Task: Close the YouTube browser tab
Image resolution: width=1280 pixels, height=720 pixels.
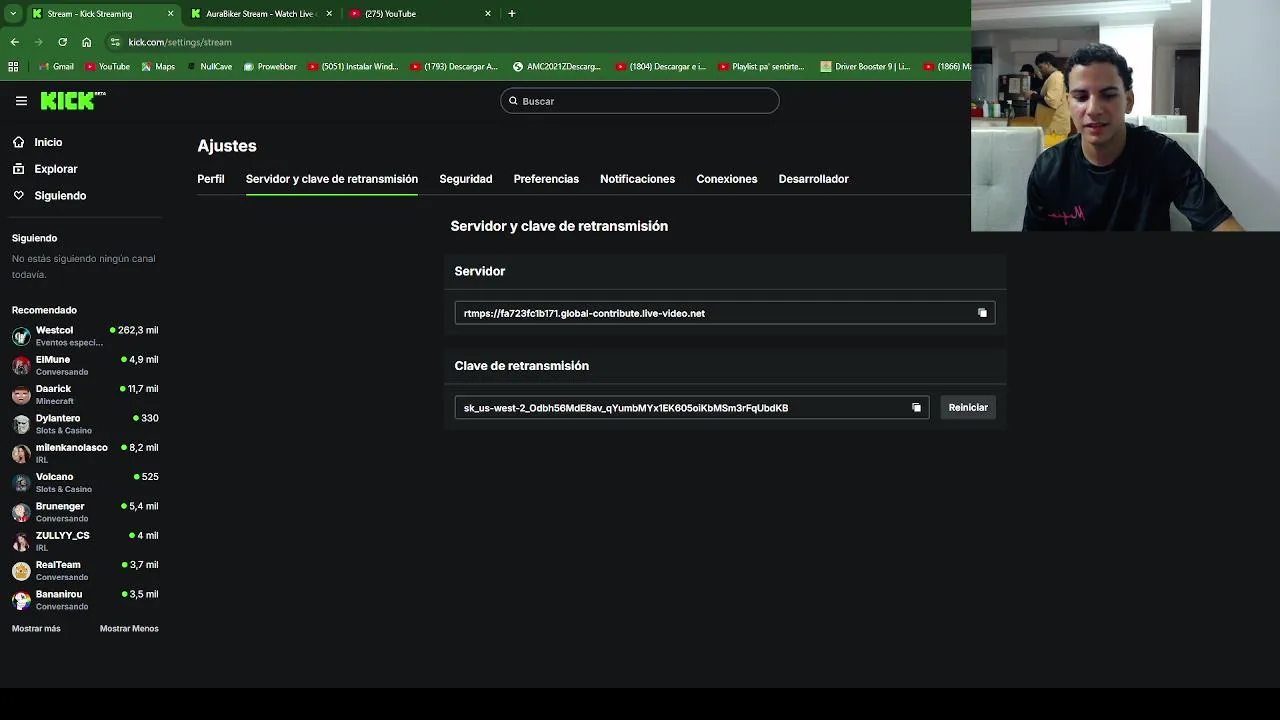Action: point(488,14)
